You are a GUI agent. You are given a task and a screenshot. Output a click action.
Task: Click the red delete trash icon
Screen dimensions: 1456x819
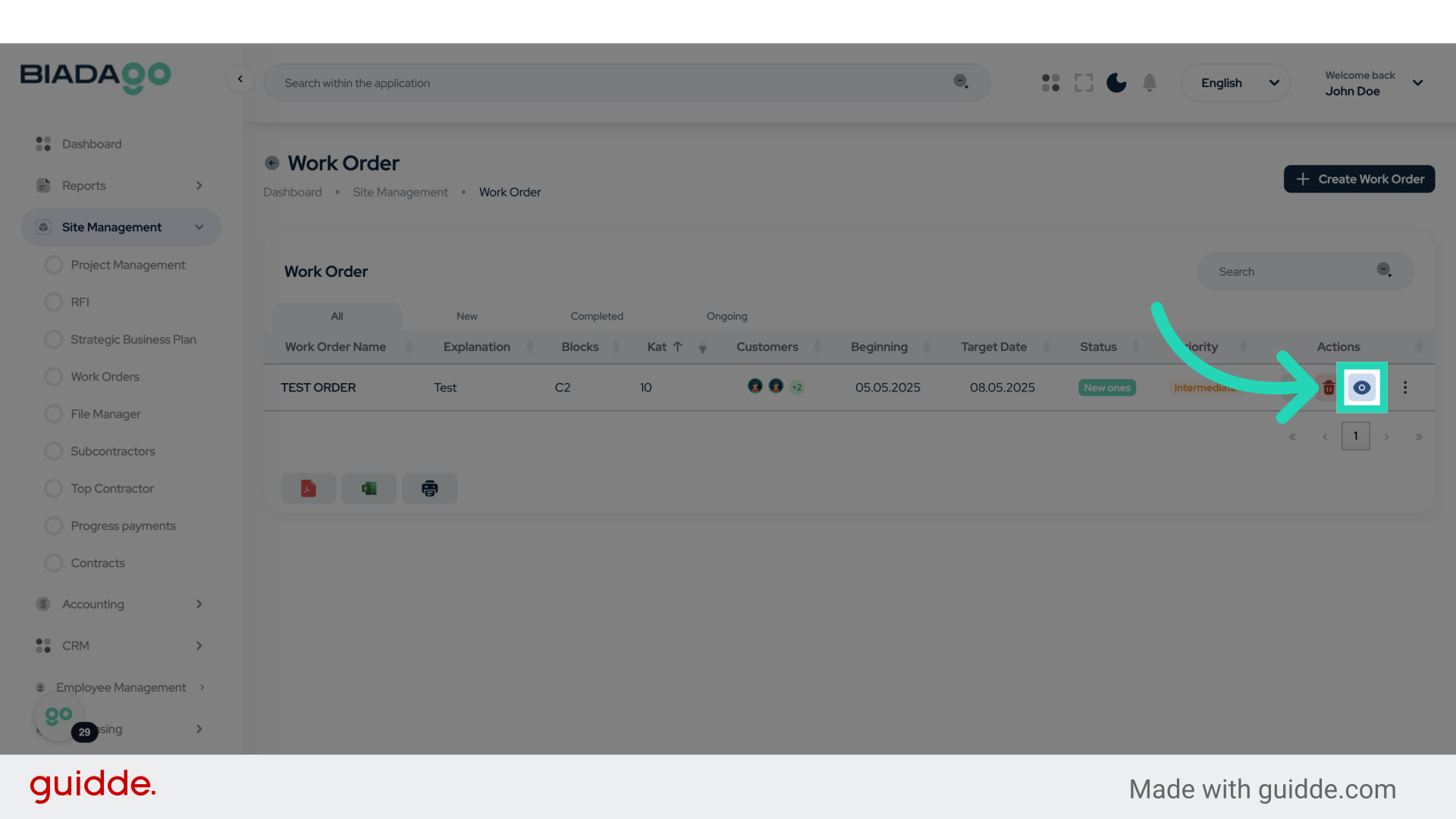coord(1328,388)
